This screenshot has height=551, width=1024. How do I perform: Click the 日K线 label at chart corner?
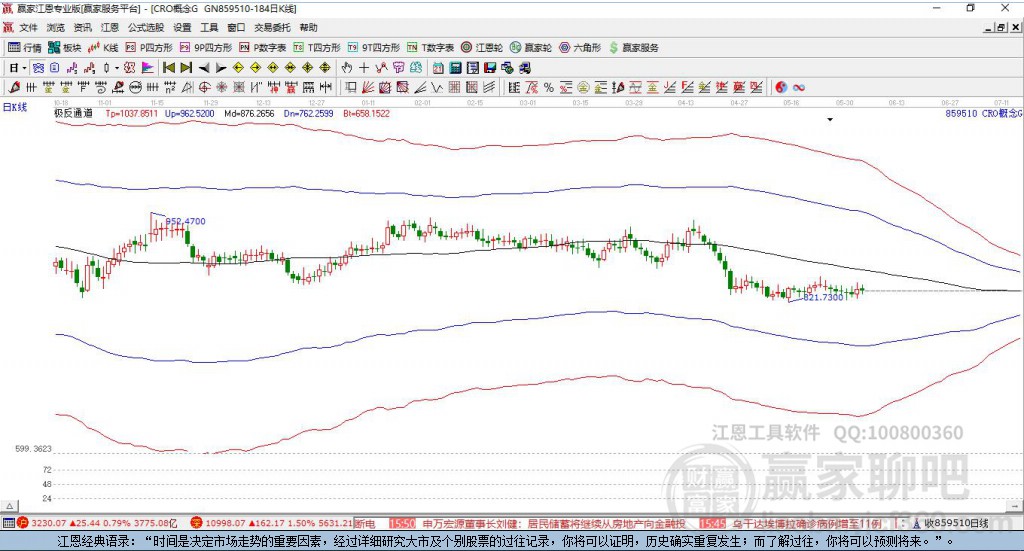click(15, 107)
